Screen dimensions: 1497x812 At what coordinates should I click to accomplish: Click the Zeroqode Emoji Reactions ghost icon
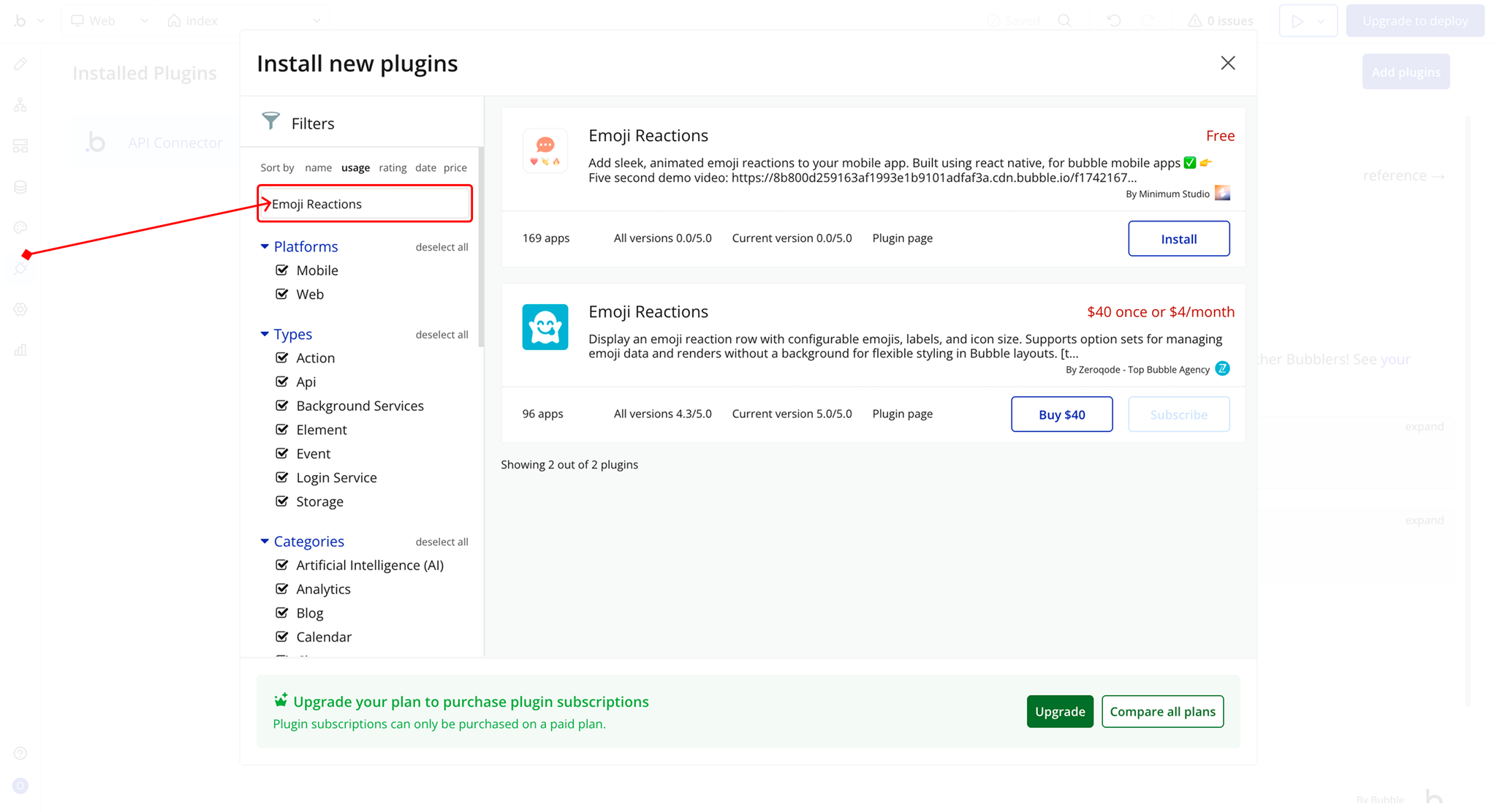(x=545, y=327)
